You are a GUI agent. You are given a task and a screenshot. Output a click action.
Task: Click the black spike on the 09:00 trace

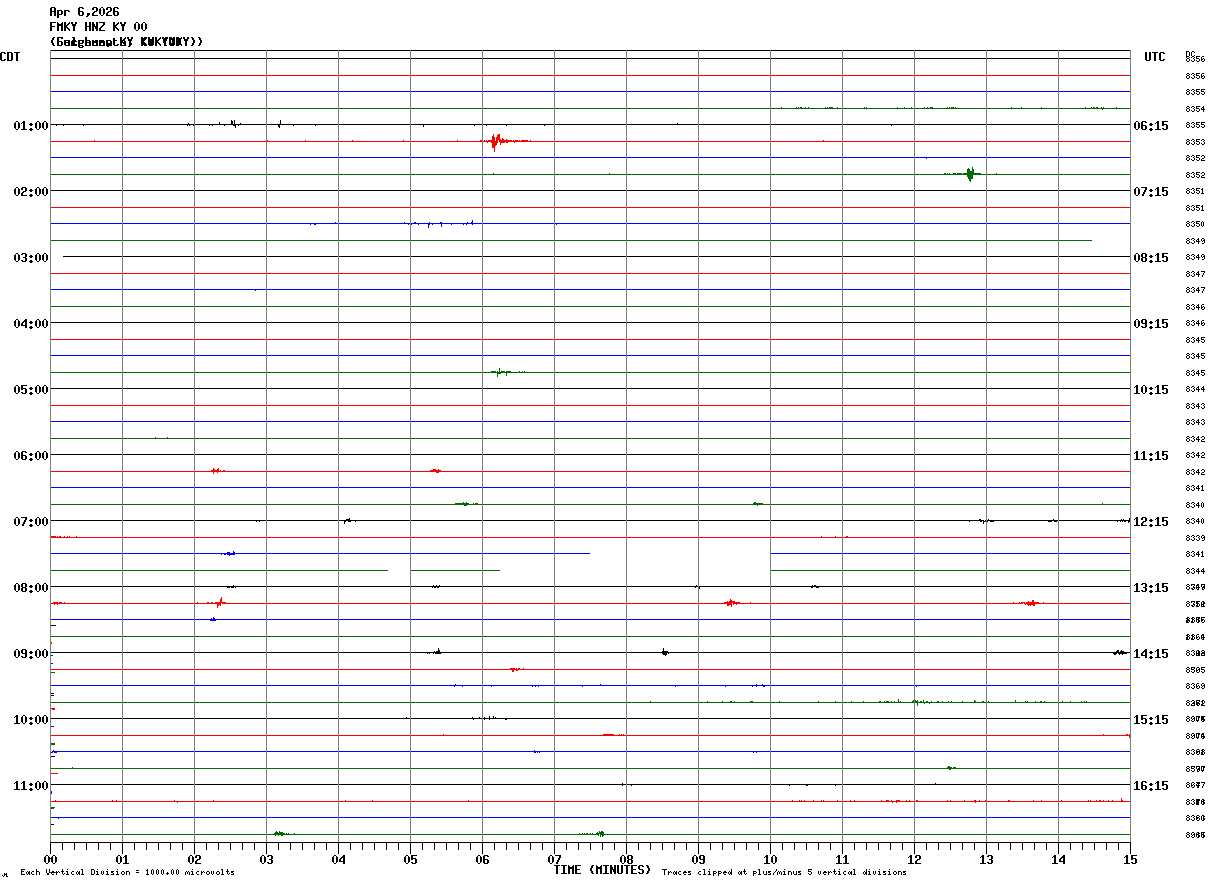[665, 652]
